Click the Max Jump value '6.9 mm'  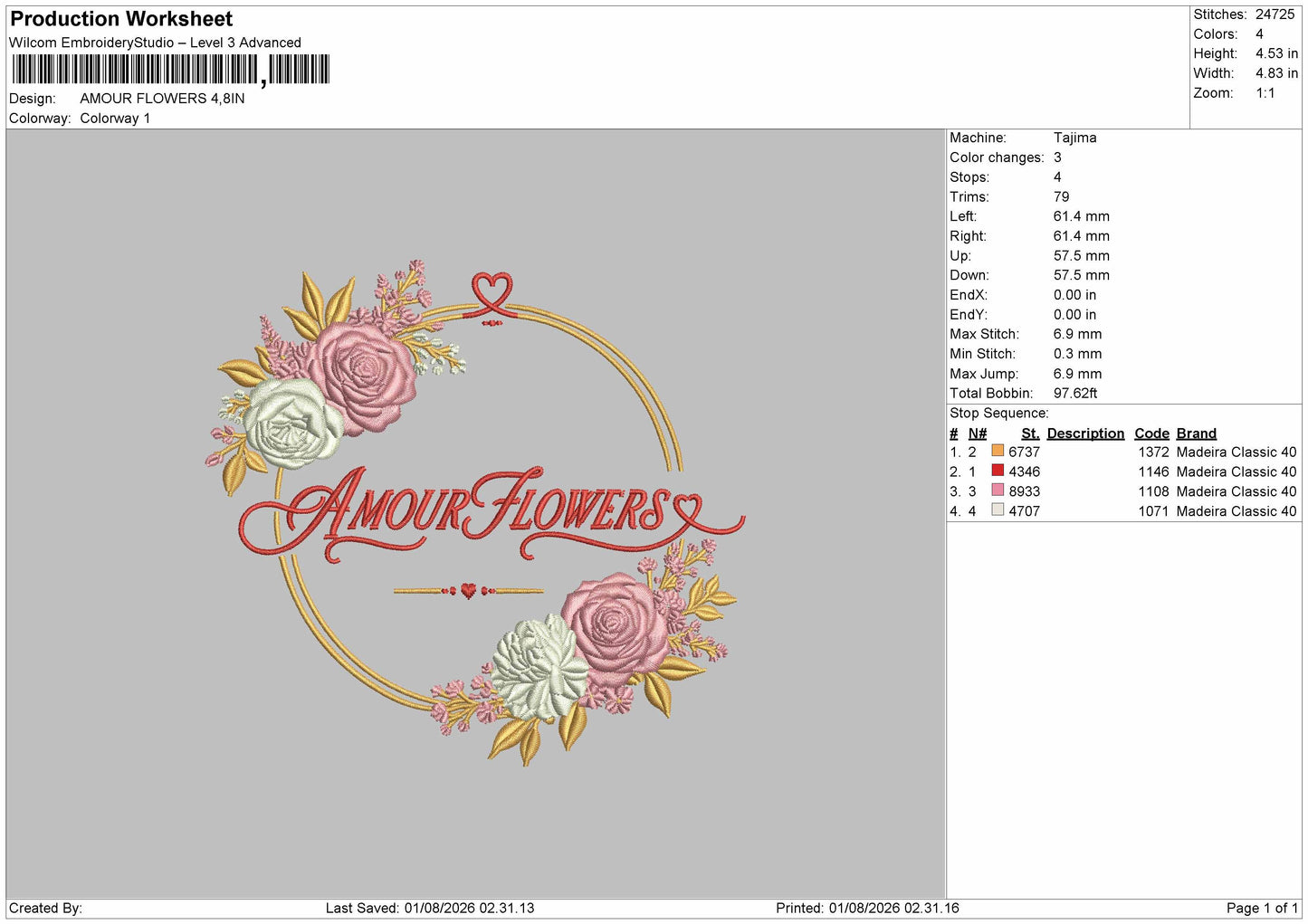1077,374
